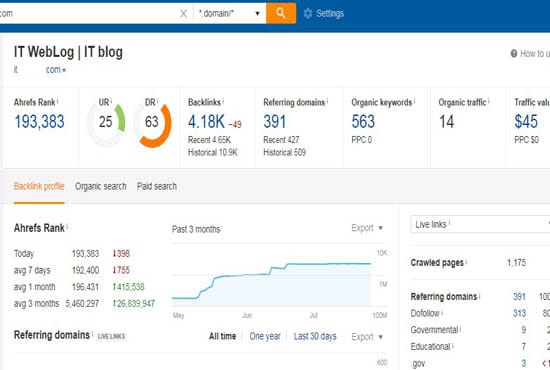
Task: Open Backlinks count 4.18K
Action: point(206,122)
